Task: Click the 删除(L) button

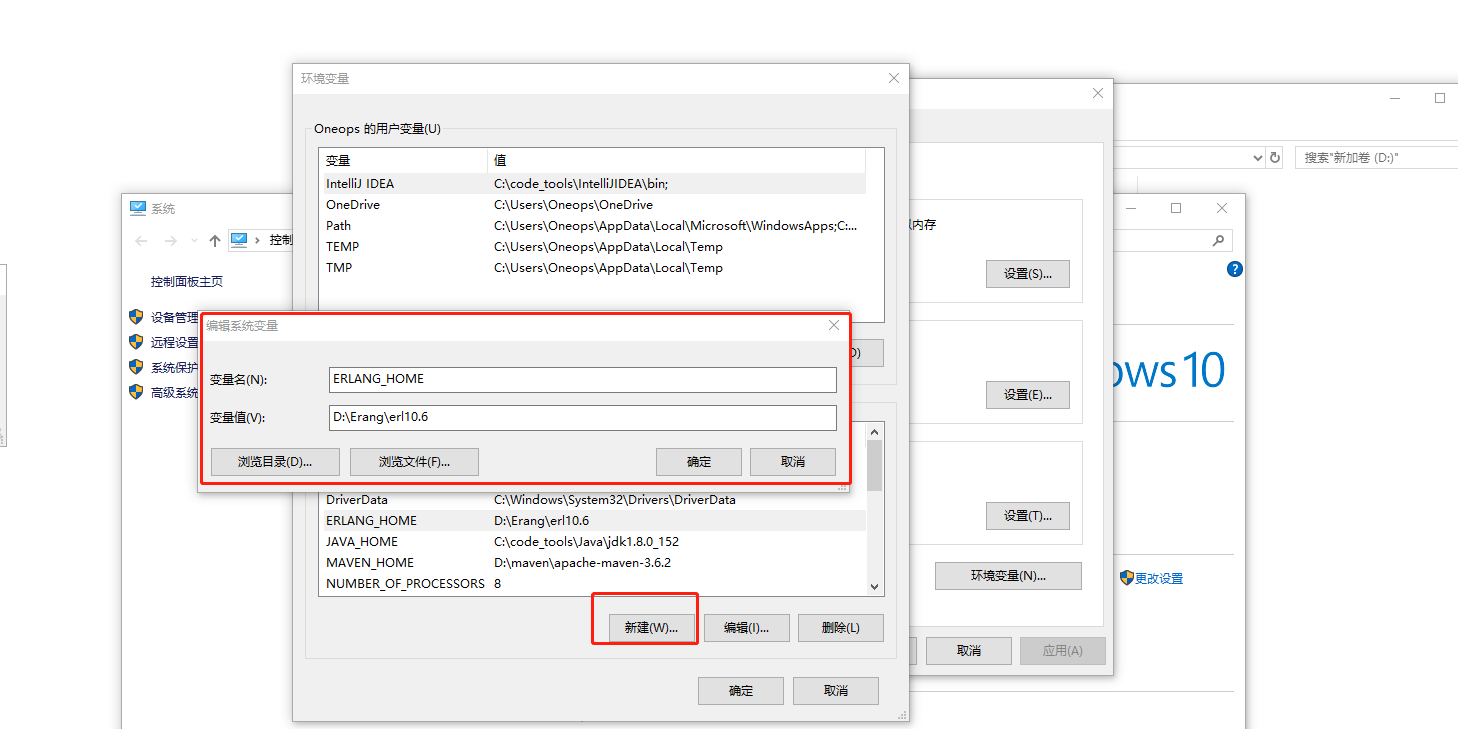Action: point(841,628)
